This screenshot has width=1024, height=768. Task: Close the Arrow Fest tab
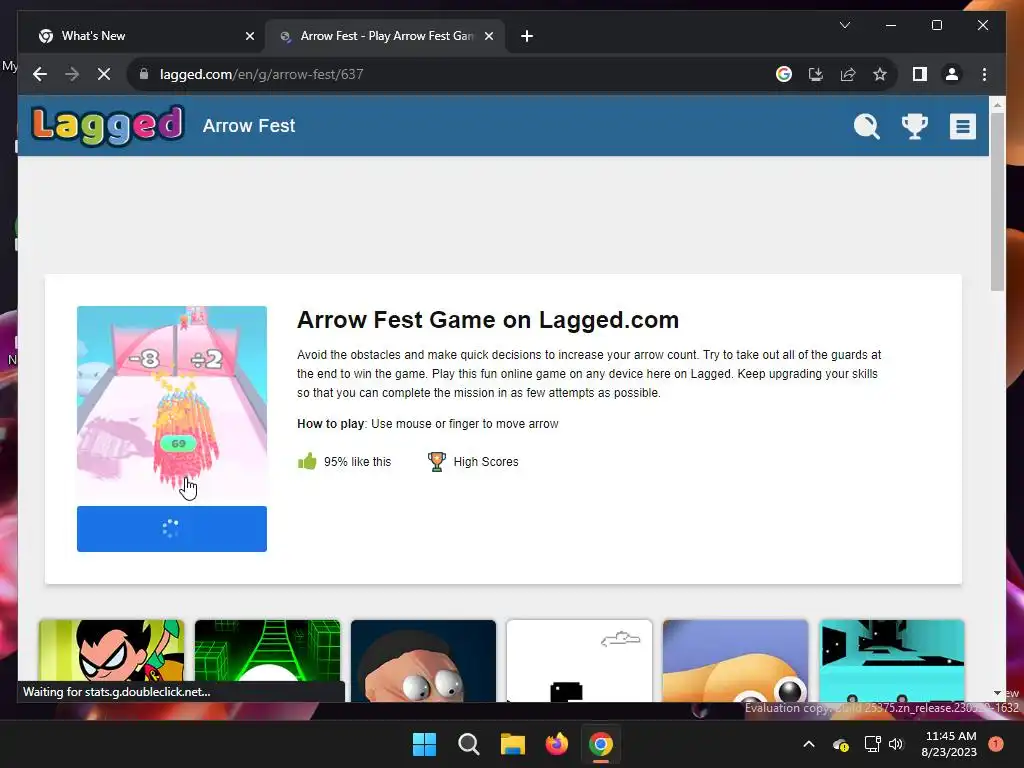pos(488,36)
